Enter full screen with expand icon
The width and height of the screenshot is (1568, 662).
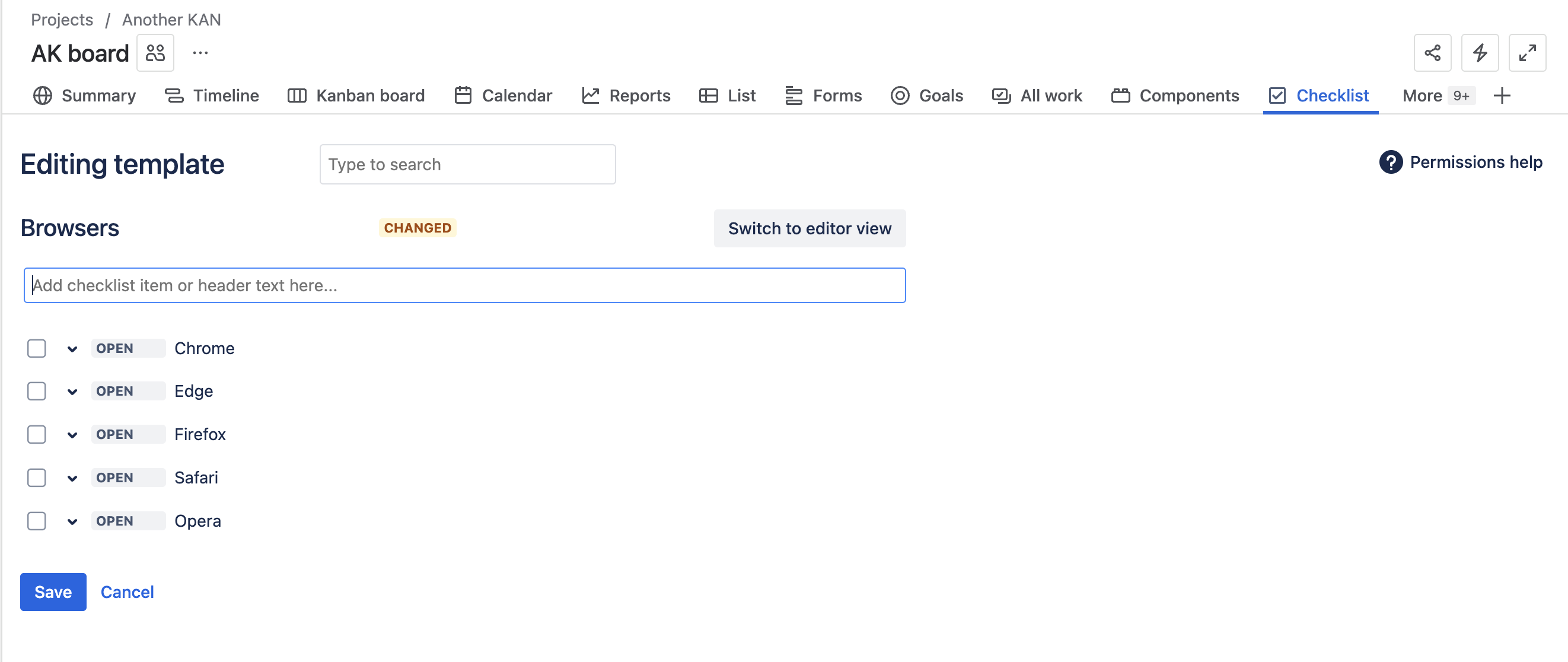click(1527, 53)
